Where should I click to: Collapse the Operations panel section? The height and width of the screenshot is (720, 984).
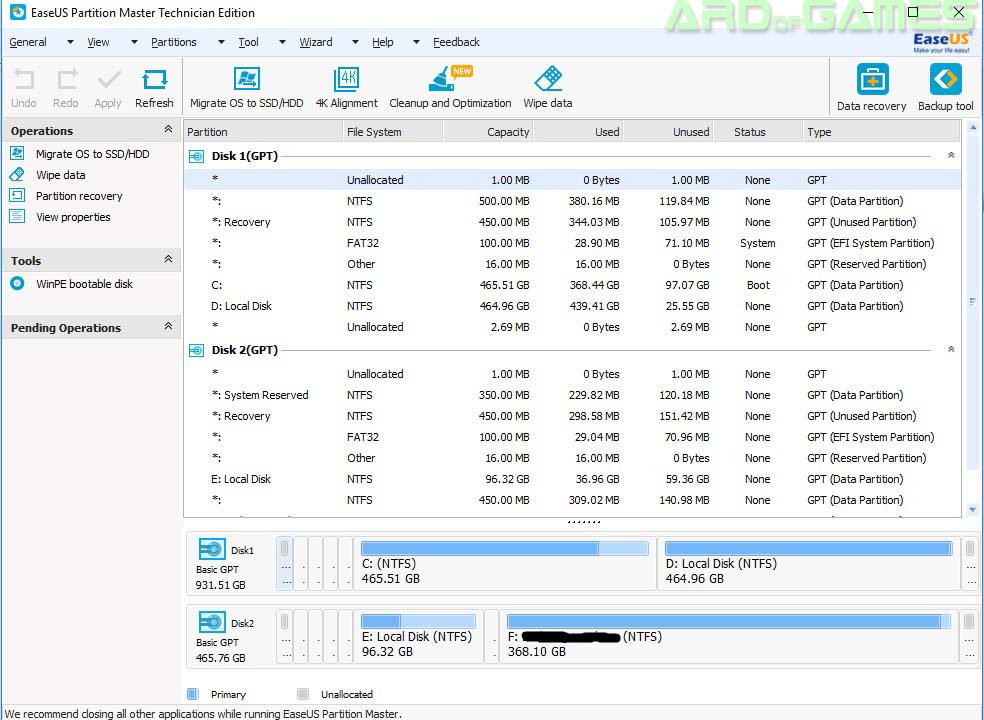tap(168, 129)
